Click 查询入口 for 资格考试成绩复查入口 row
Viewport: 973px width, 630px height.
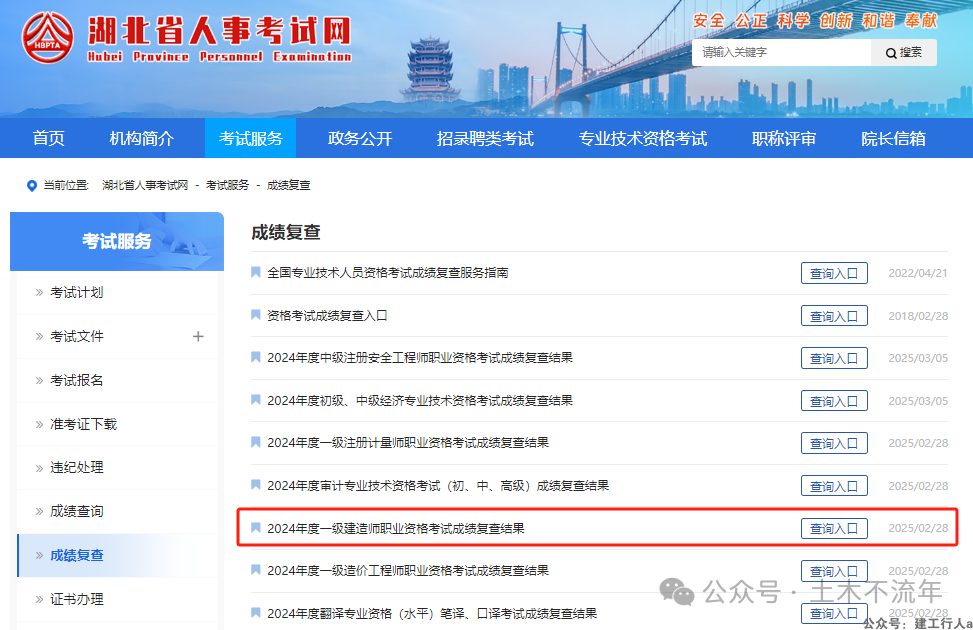click(x=834, y=316)
